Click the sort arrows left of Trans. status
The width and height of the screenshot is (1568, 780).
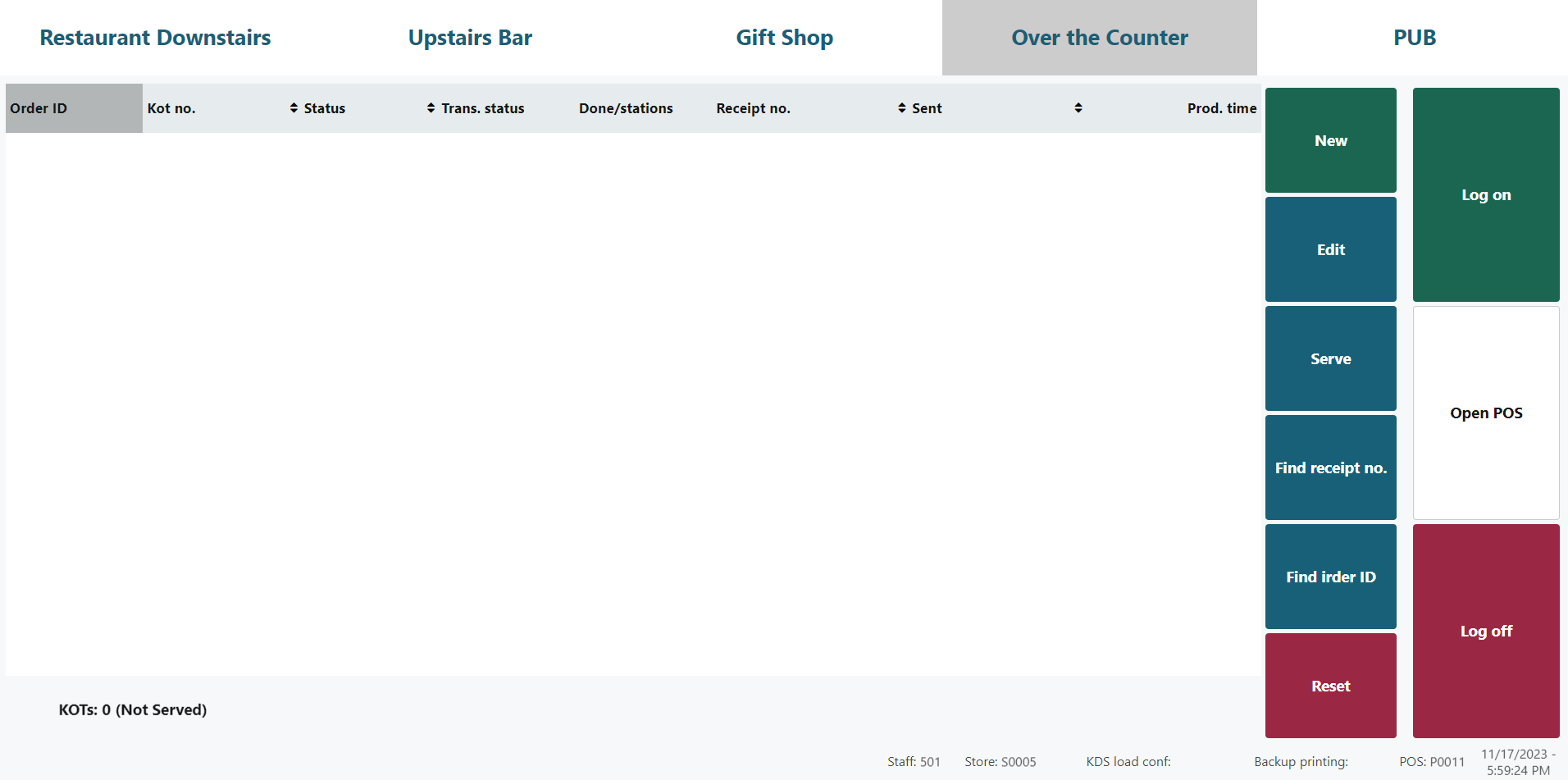(x=431, y=108)
